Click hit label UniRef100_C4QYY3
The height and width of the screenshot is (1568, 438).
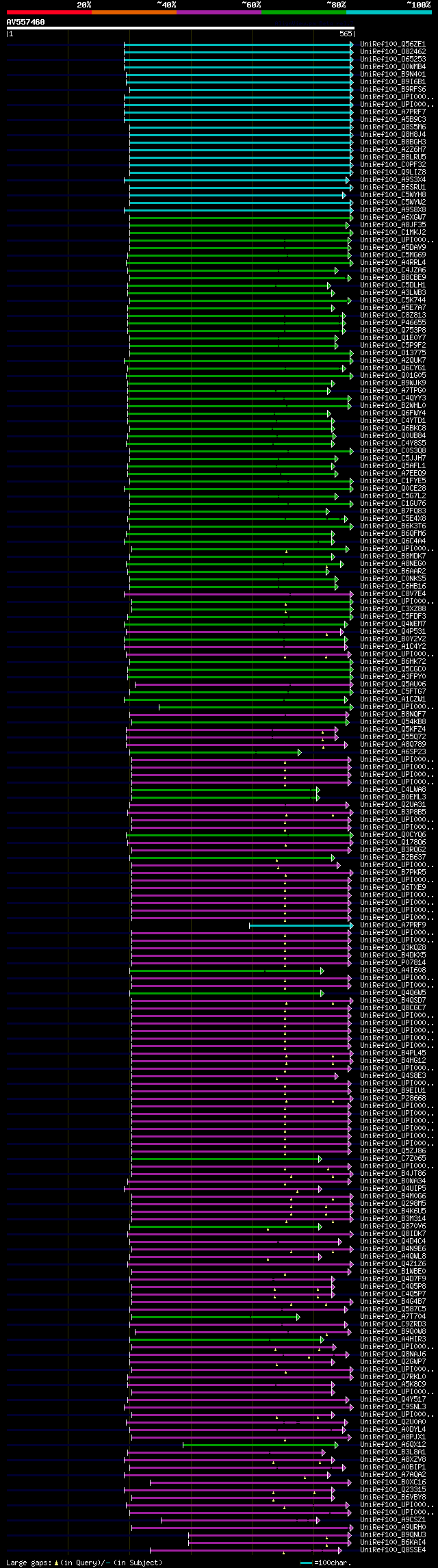(x=393, y=398)
